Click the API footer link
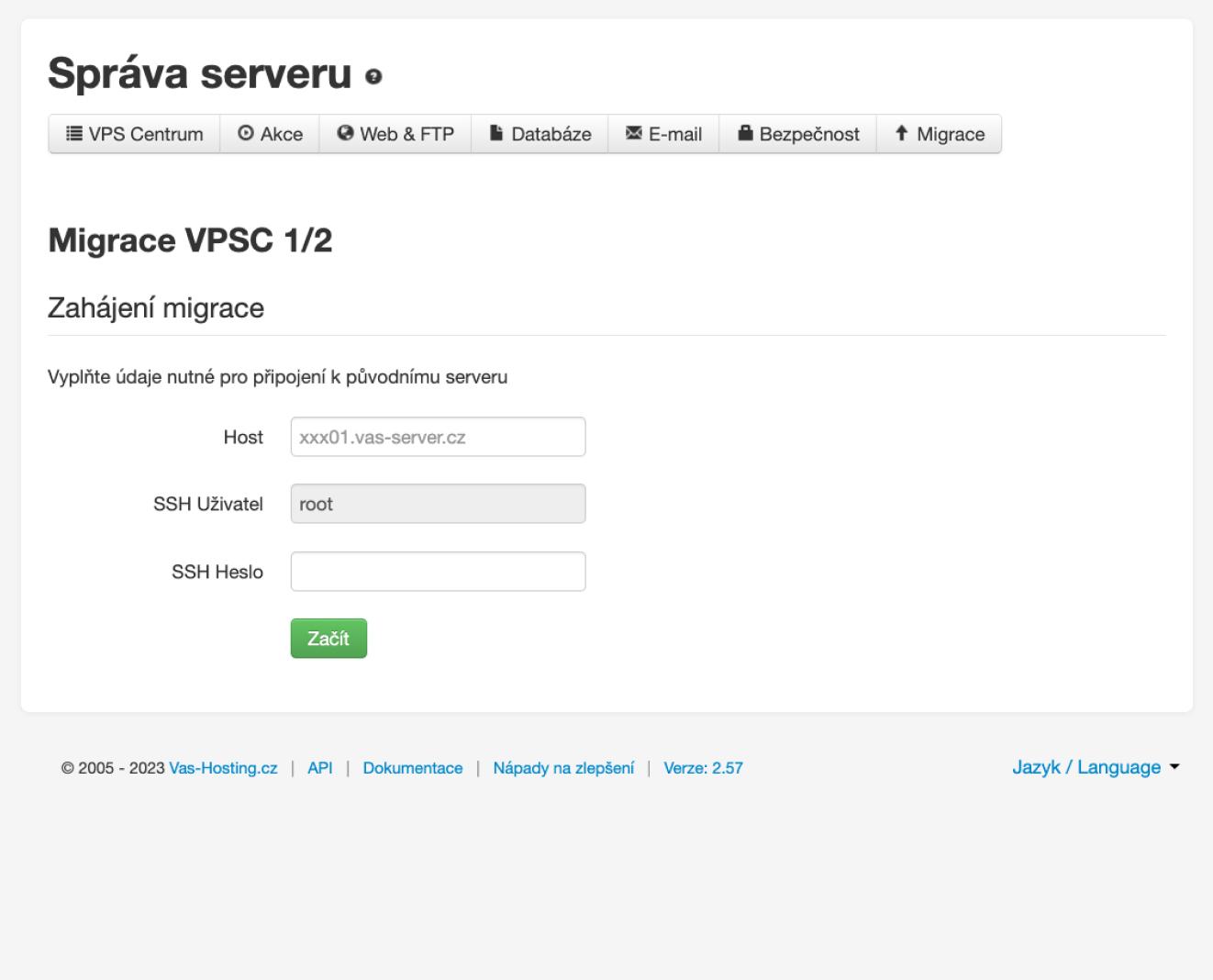The image size is (1213, 980). 320,768
